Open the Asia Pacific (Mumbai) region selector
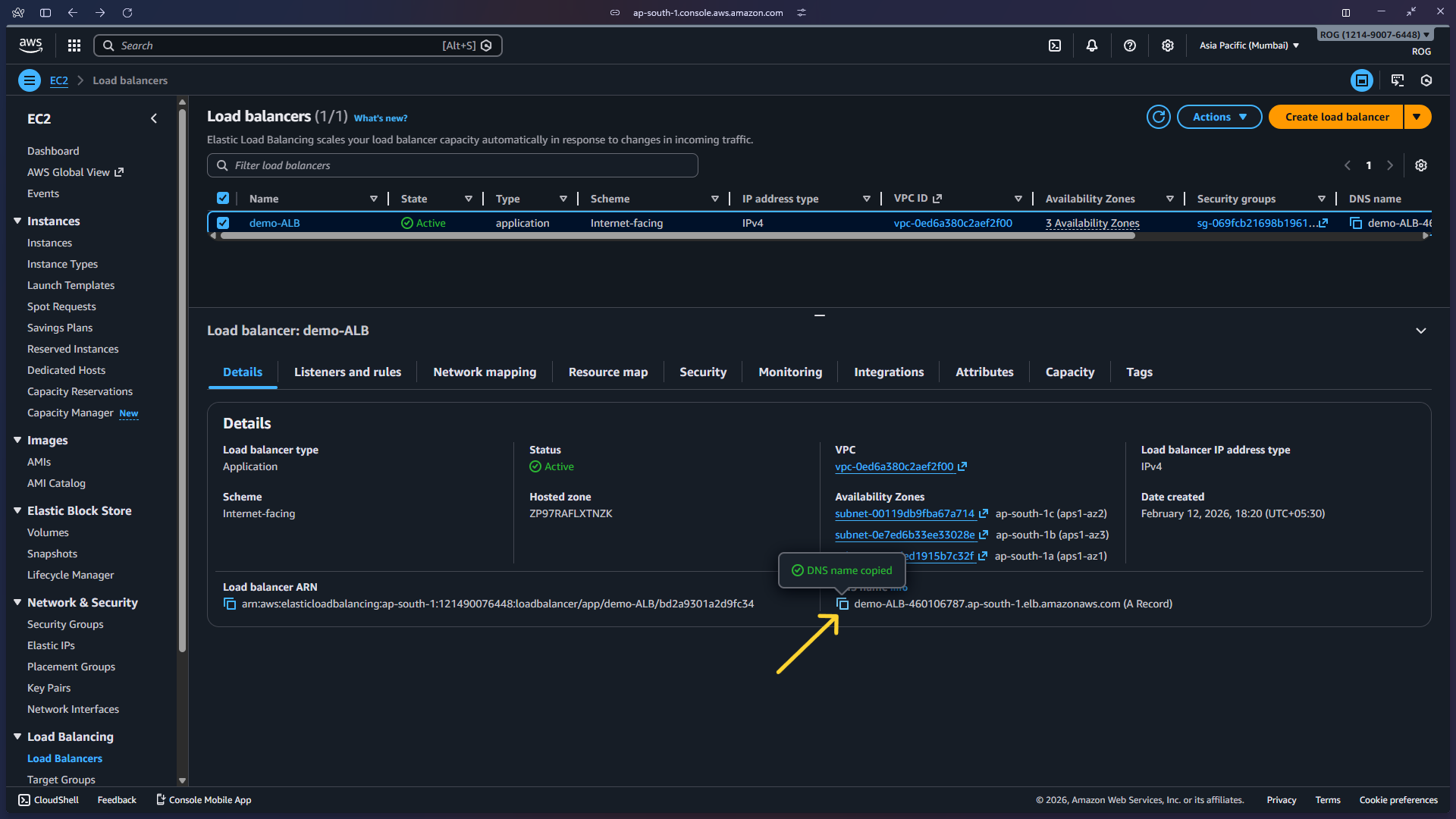Screen dimensions: 1456x819 tap(1249, 45)
